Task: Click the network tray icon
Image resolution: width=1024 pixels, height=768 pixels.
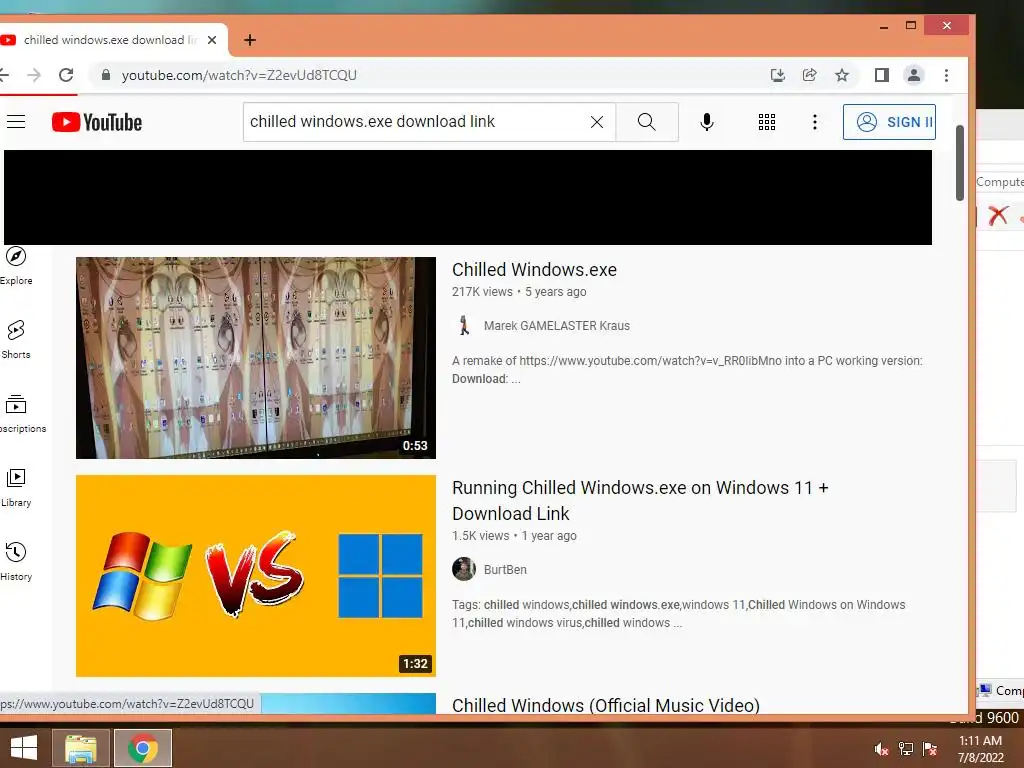Action: 906,749
